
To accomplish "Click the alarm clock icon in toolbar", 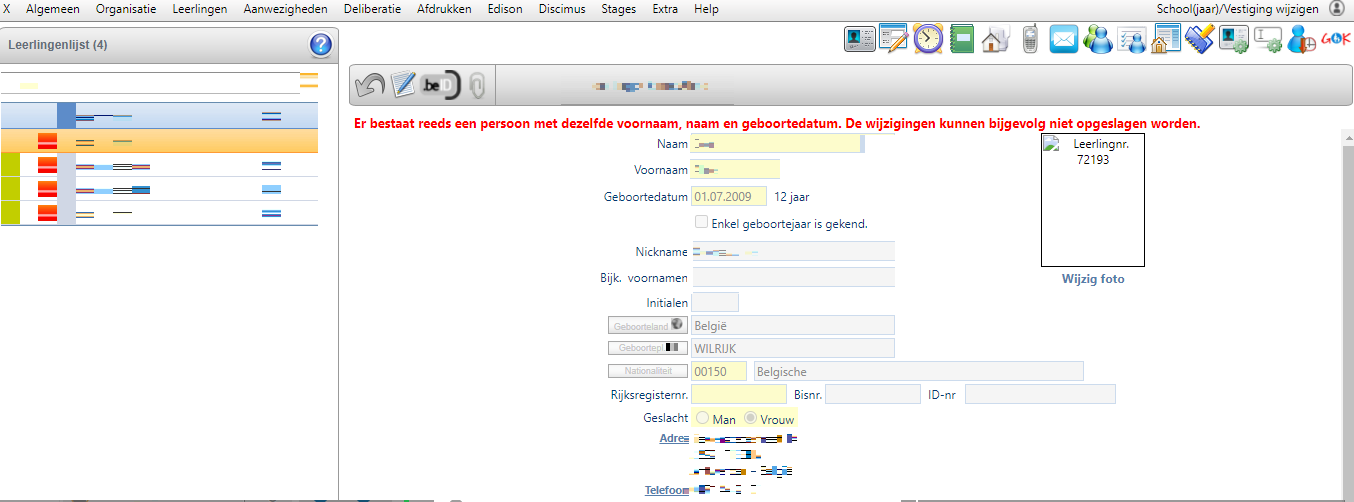I will click(928, 39).
